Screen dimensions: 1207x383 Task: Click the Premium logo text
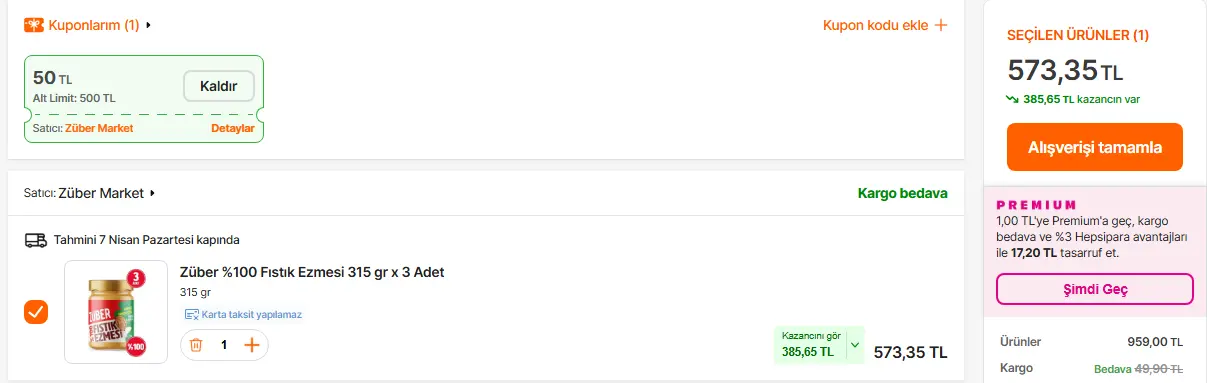coord(1036,205)
